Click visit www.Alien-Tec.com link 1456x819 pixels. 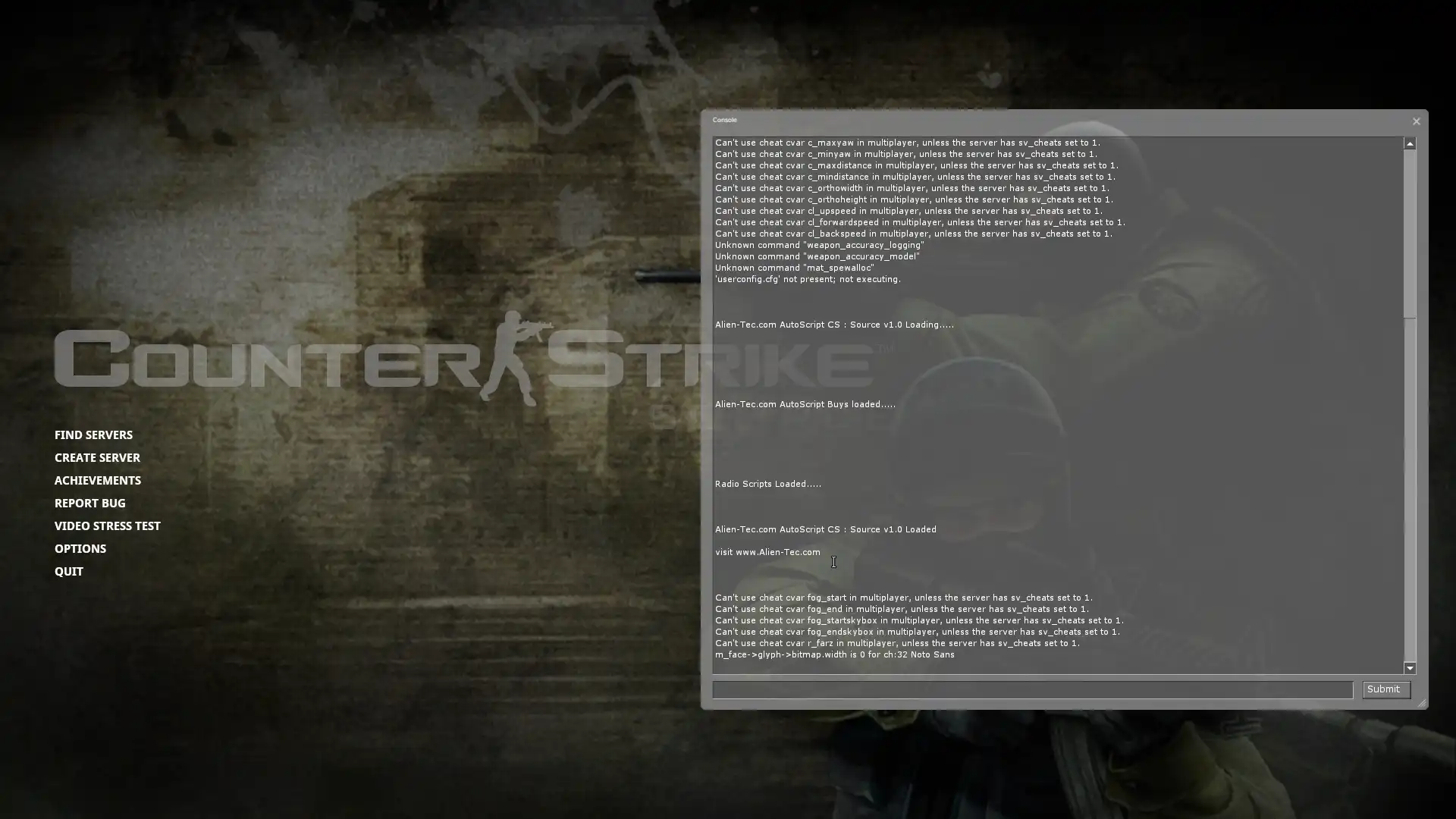pyautogui.click(x=768, y=551)
